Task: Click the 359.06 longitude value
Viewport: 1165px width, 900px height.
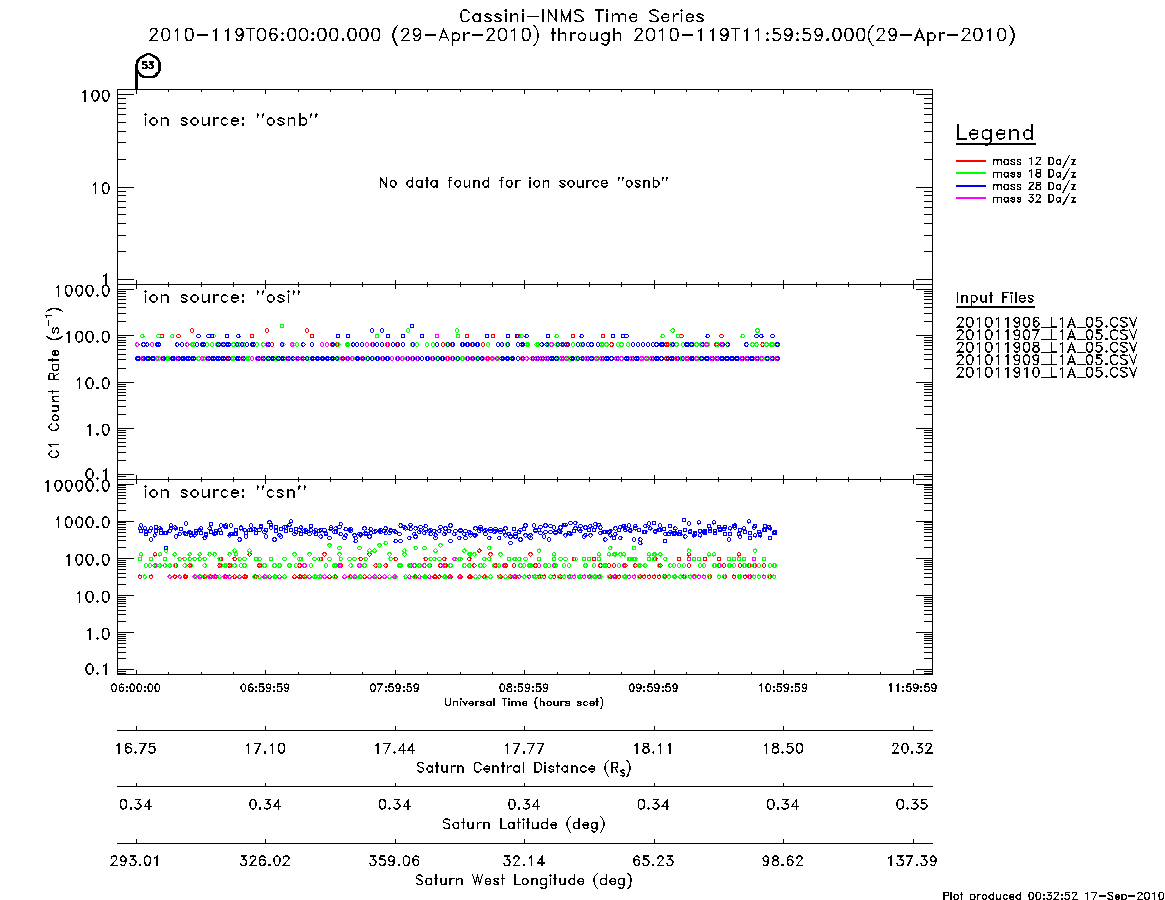Action: coord(395,861)
